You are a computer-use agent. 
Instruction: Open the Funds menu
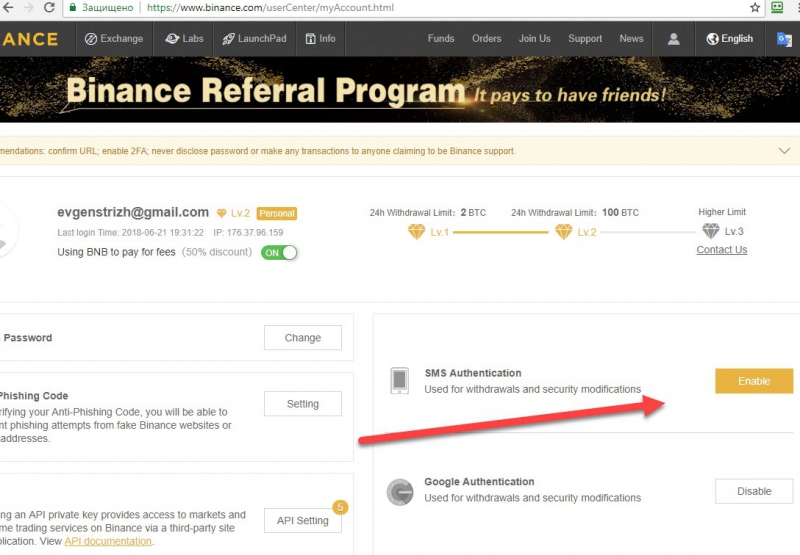(x=441, y=39)
